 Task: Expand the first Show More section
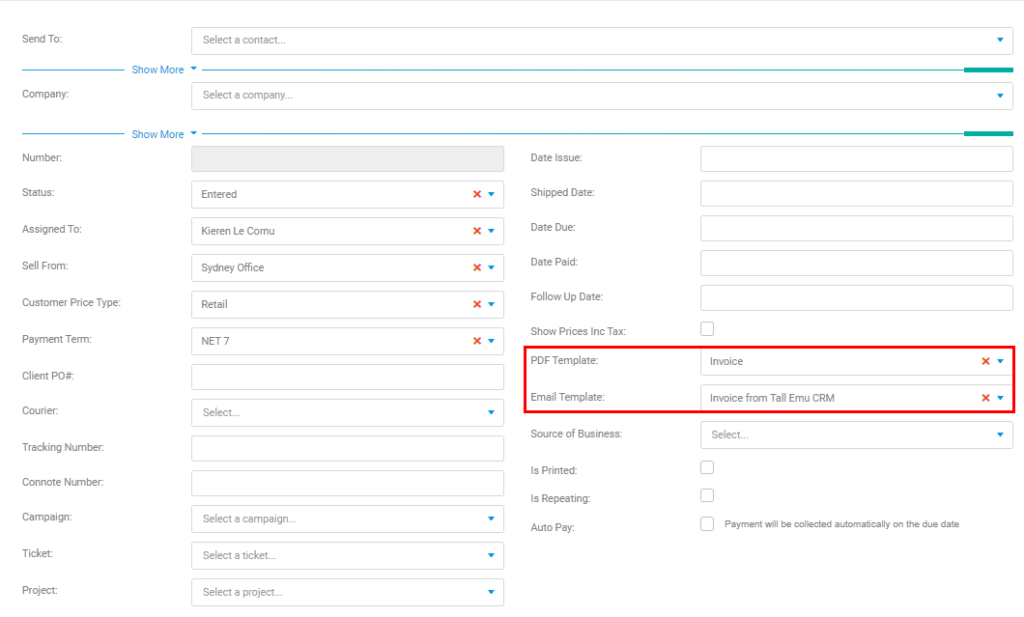tap(158, 69)
